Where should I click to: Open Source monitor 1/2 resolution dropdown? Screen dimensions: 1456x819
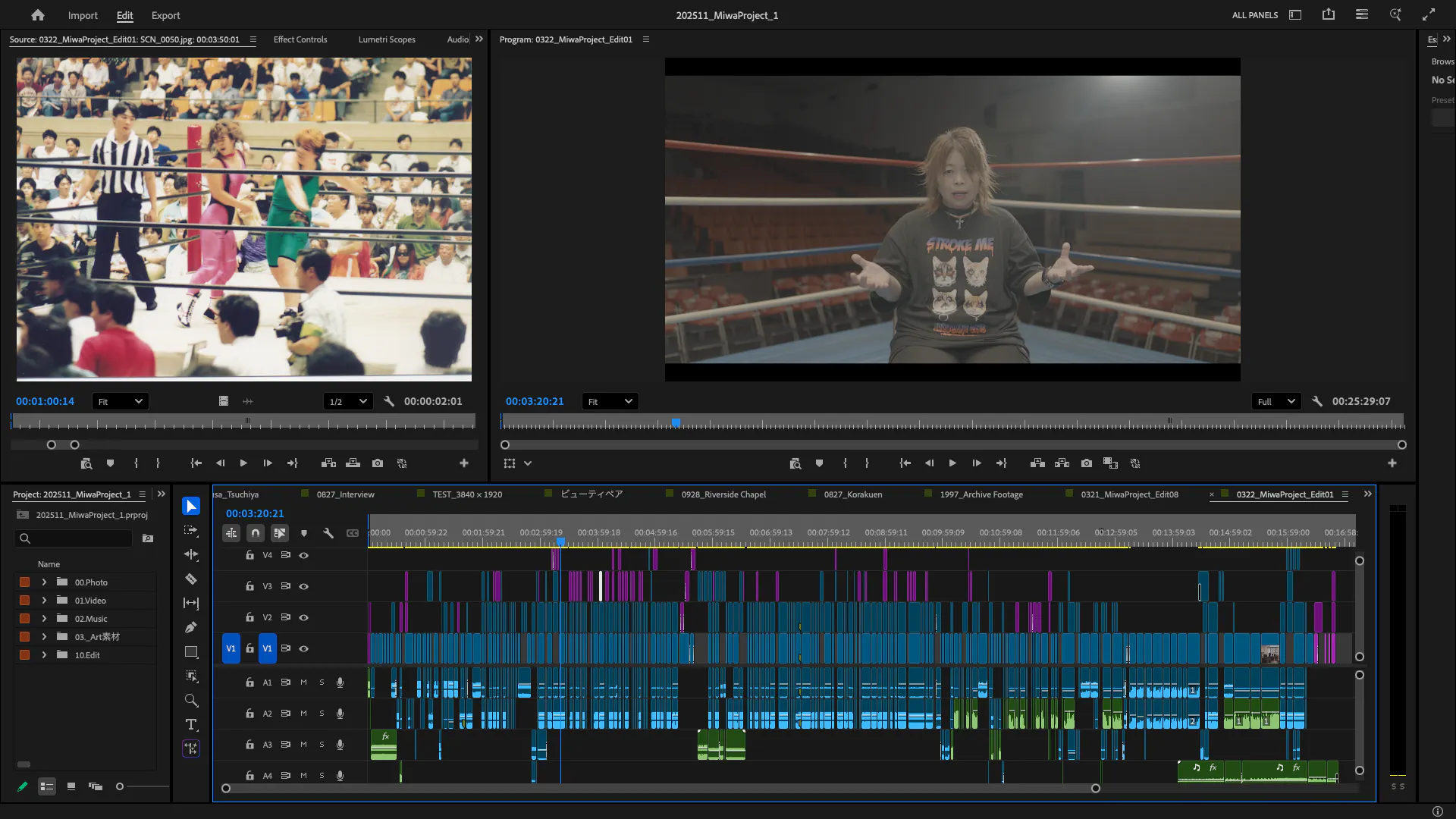coord(347,401)
